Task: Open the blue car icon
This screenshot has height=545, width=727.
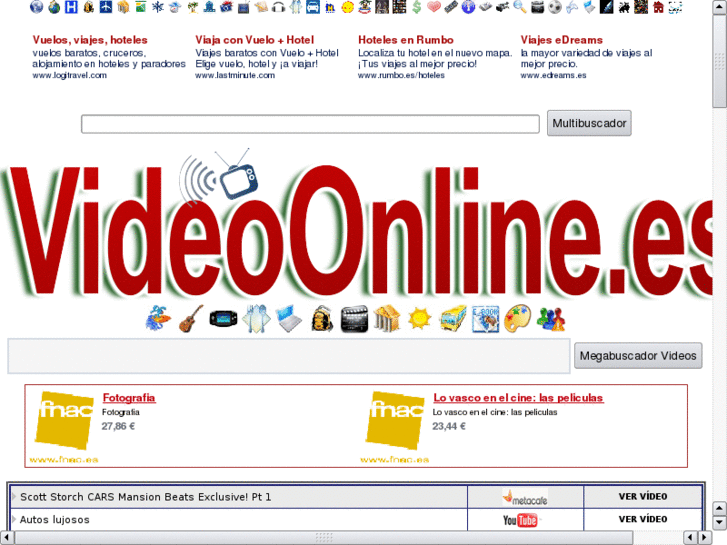Action: [313, 7]
